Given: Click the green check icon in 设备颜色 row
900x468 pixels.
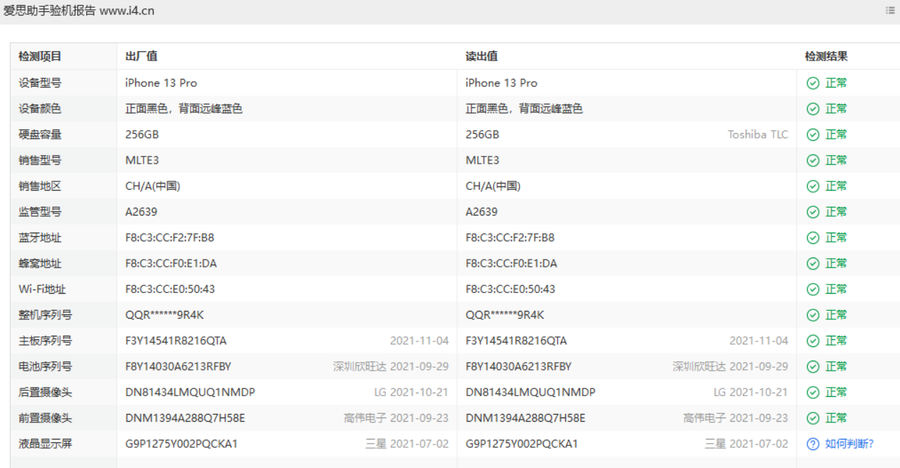Looking at the screenshot, I should tap(813, 109).
